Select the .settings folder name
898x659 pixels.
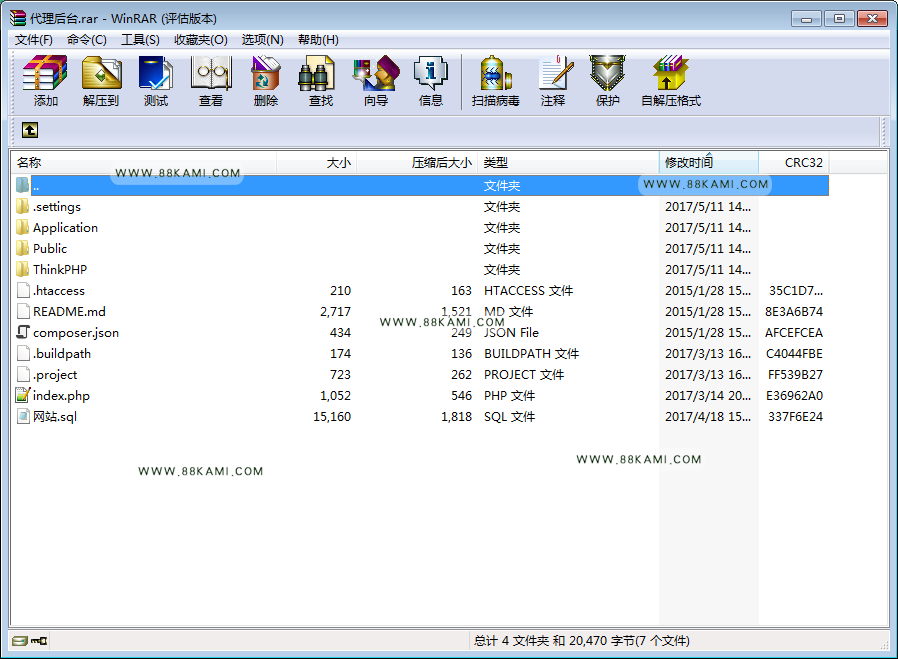pyautogui.click(x=57, y=207)
